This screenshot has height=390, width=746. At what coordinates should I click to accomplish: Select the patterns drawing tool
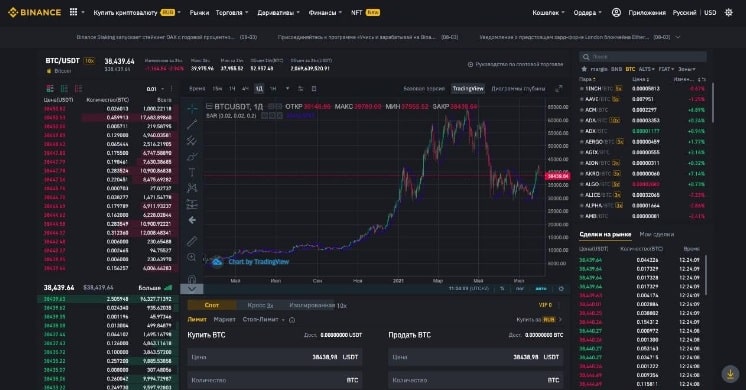192,188
